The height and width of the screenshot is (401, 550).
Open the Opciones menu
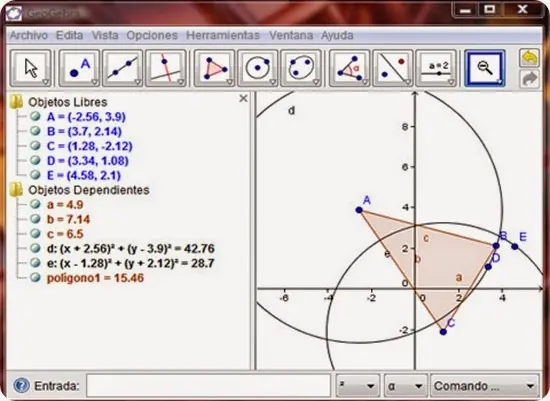152,35
